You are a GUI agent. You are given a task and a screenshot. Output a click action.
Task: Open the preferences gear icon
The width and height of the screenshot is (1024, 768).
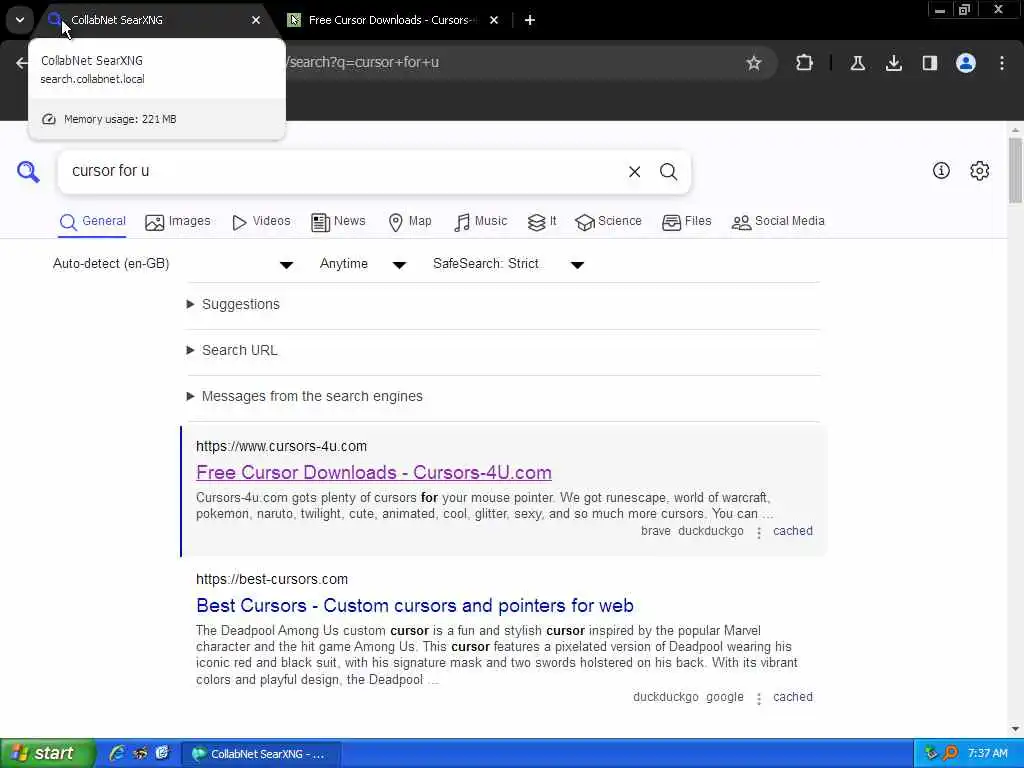(x=980, y=170)
